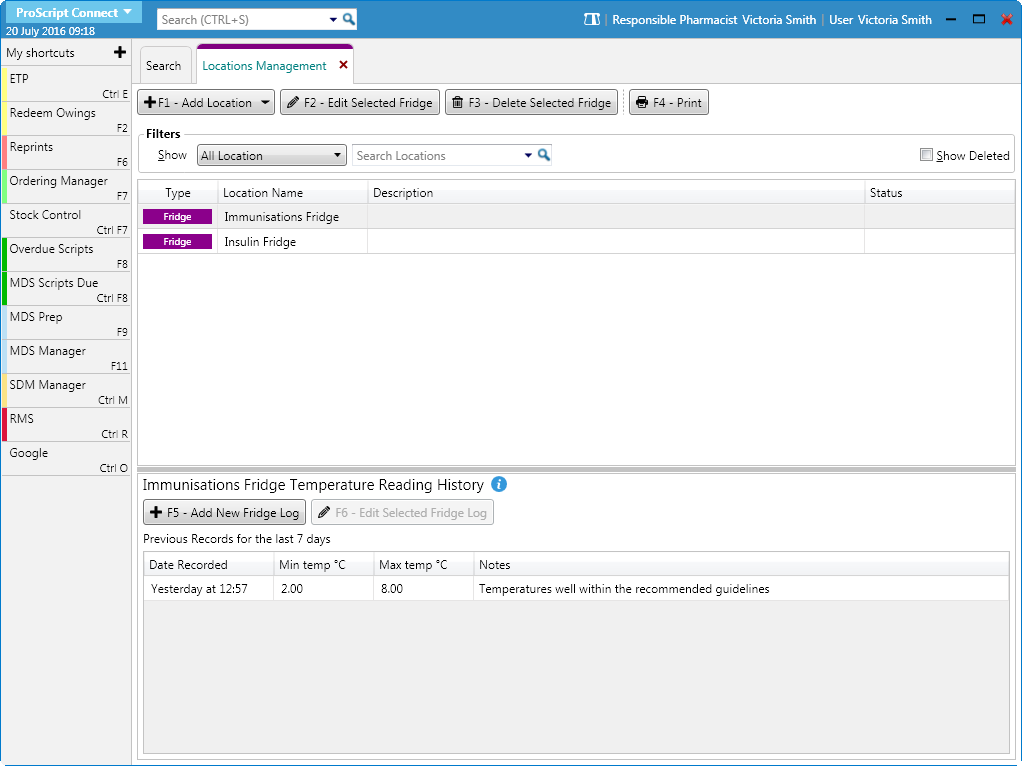Expand the Search Locations dropdown arrow
This screenshot has width=1022, height=766.
(528, 155)
